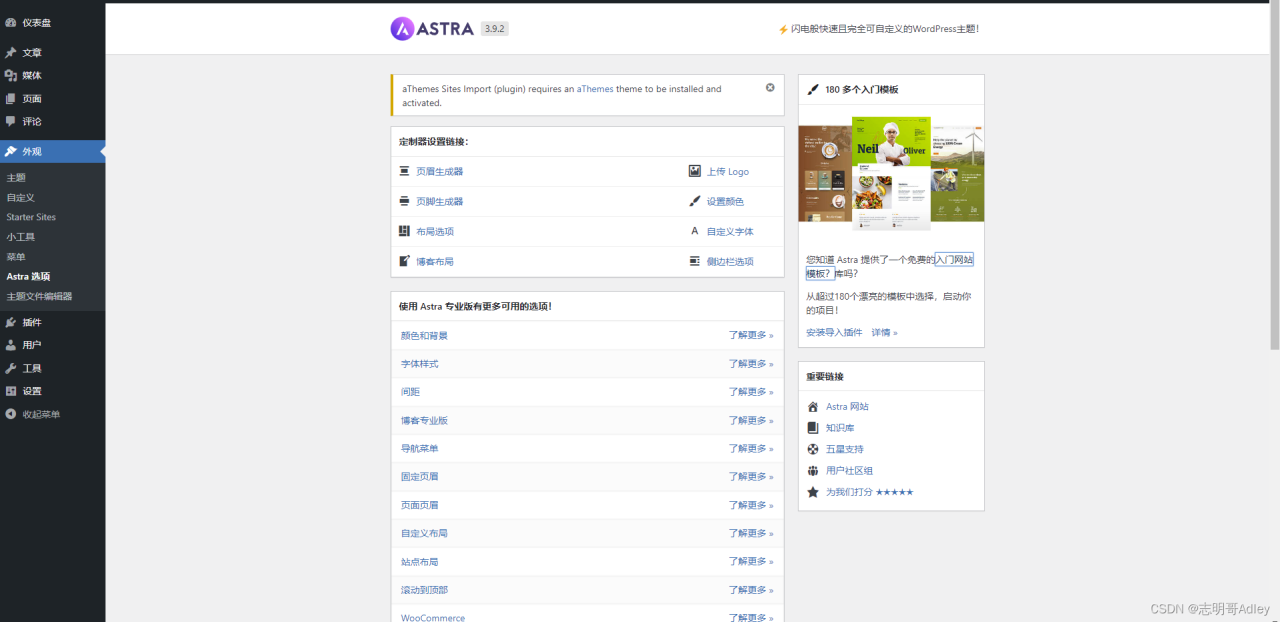Image resolution: width=1280 pixels, height=622 pixels.
Task: Open Starter Sites under 外观
Action: coord(31,216)
